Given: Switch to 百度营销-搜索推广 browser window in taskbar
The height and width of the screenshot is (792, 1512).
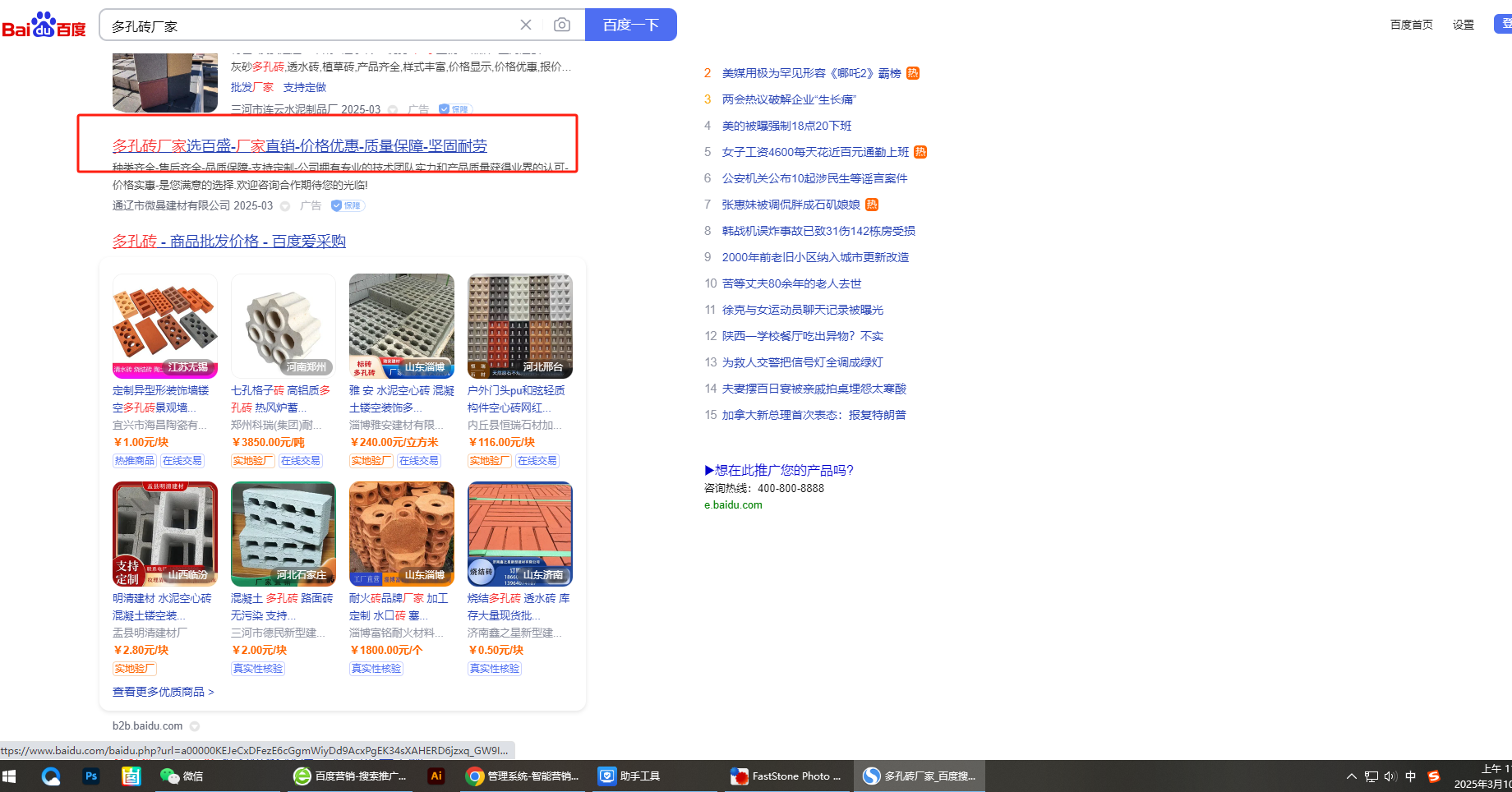Looking at the screenshot, I should click(351, 776).
